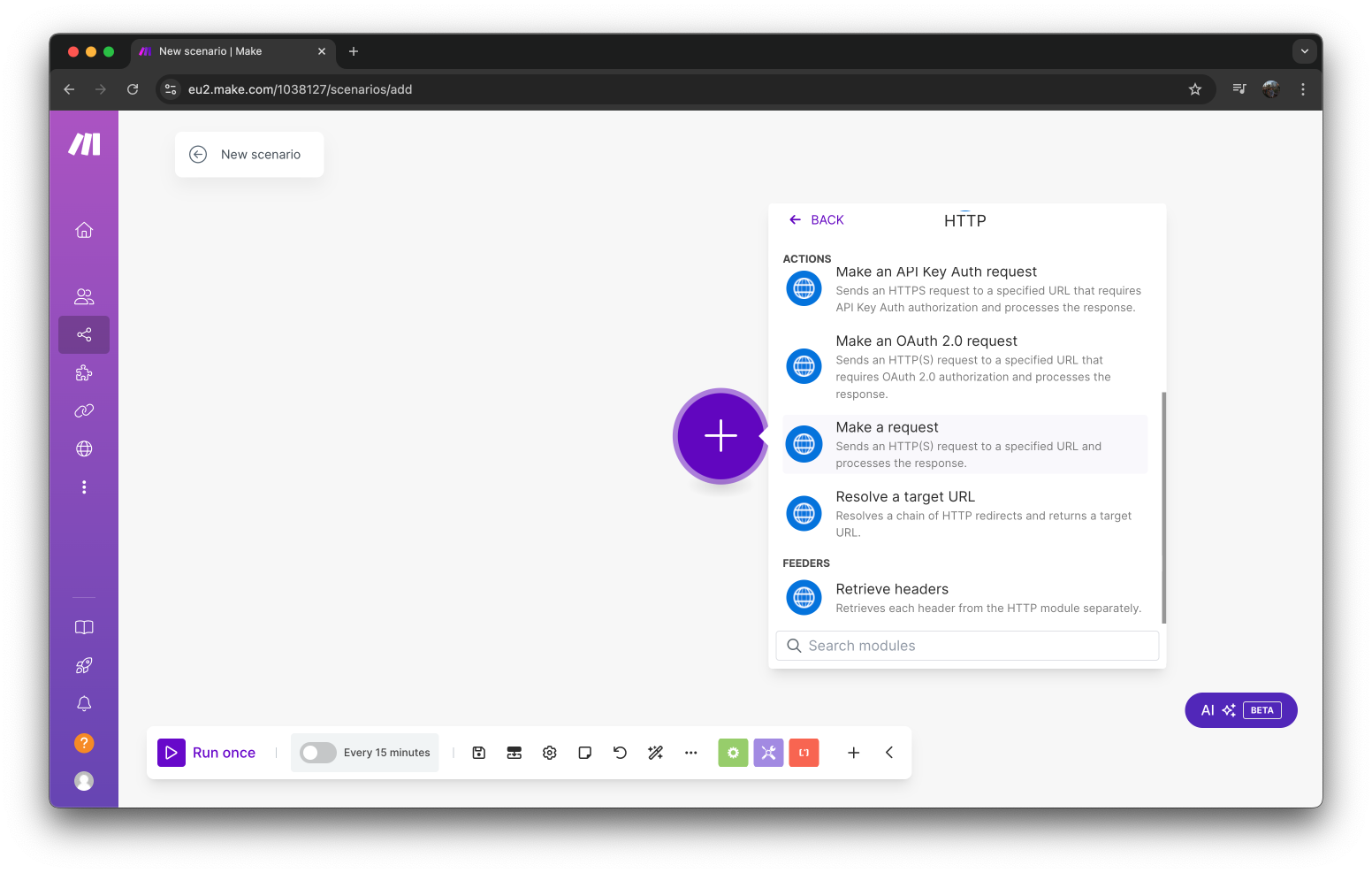Screen dimensions: 1372x873
Task: Select the Retrieve headers feeder
Action: coord(965,598)
